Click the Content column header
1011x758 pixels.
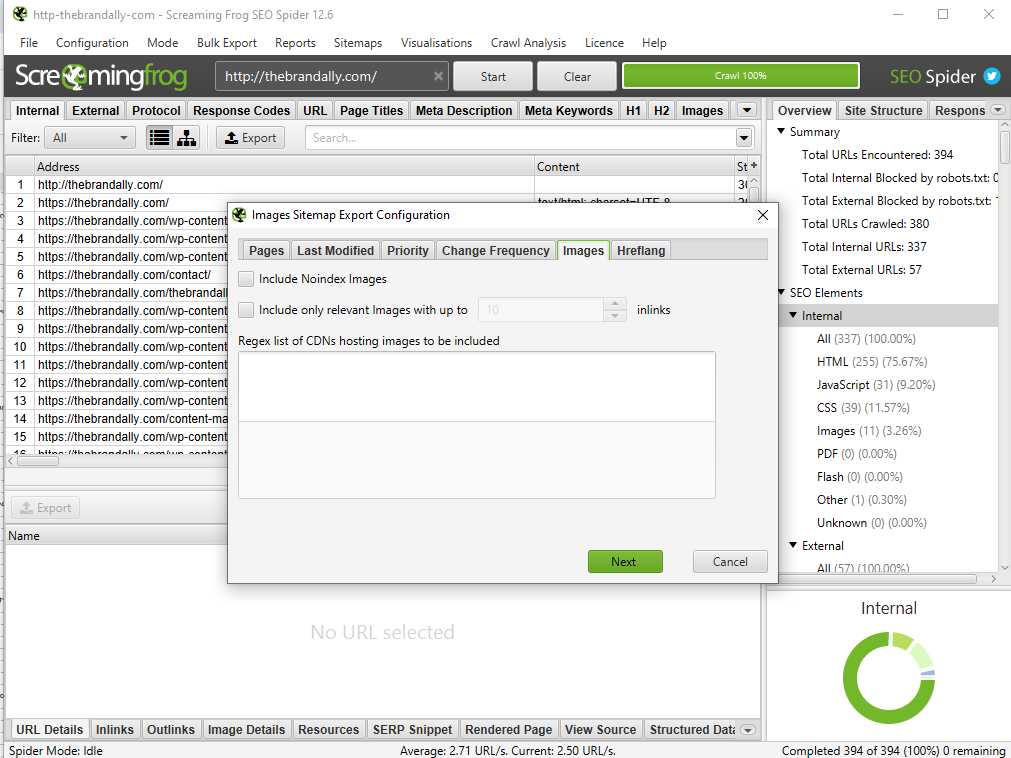click(634, 166)
